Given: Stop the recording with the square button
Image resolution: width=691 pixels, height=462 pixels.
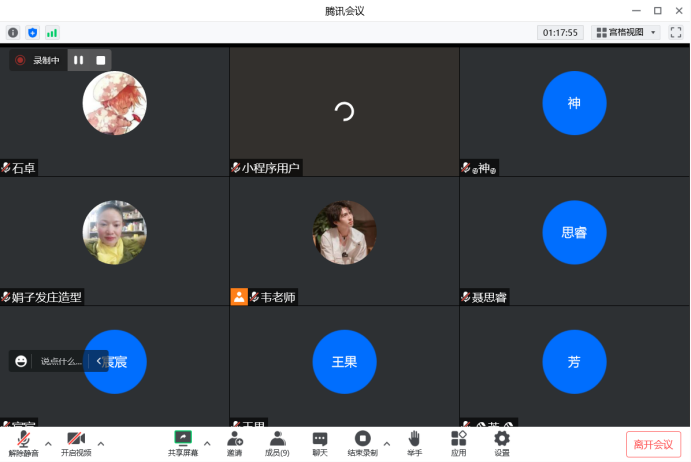Looking at the screenshot, I should tap(101, 60).
